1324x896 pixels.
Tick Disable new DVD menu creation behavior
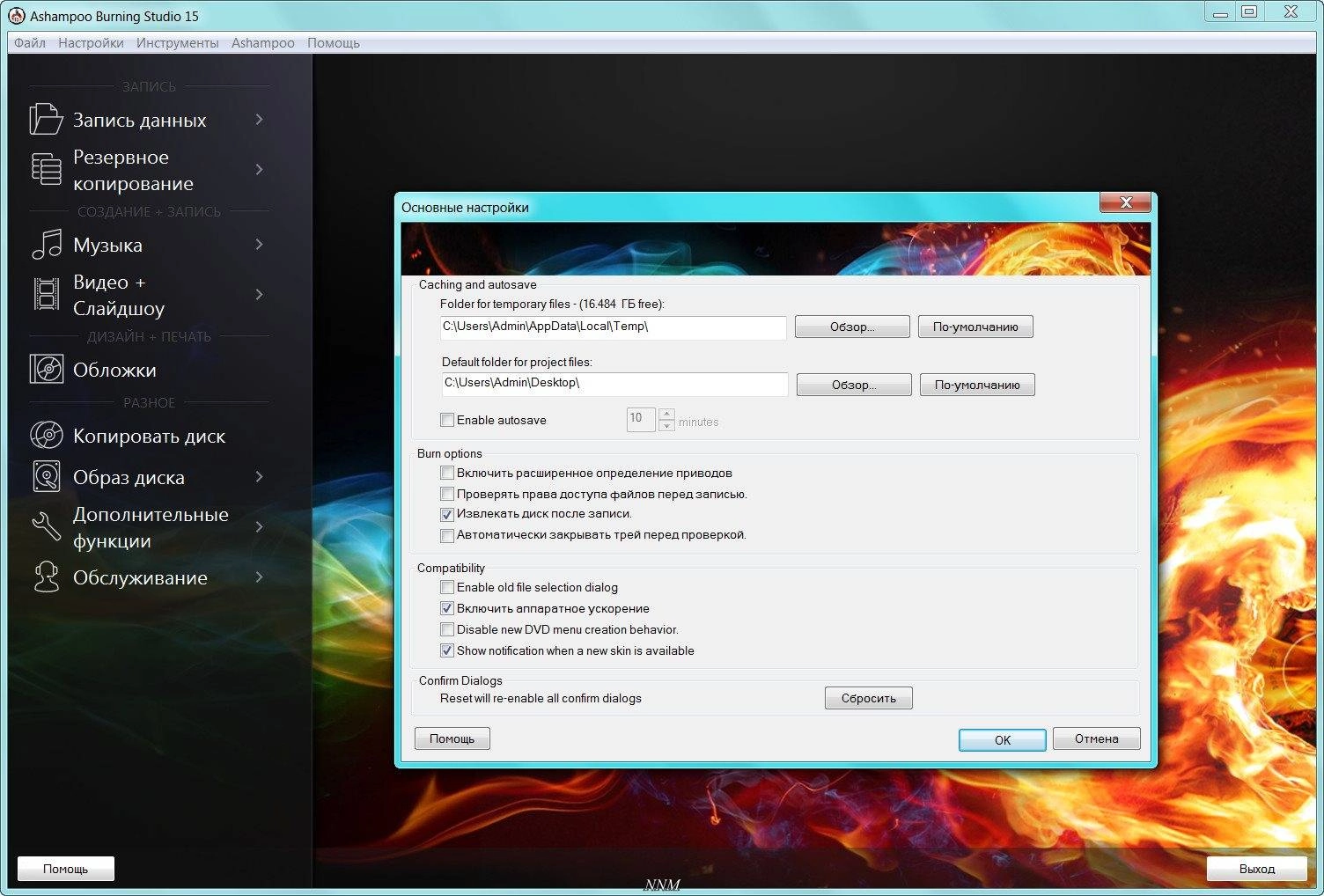tap(447, 629)
